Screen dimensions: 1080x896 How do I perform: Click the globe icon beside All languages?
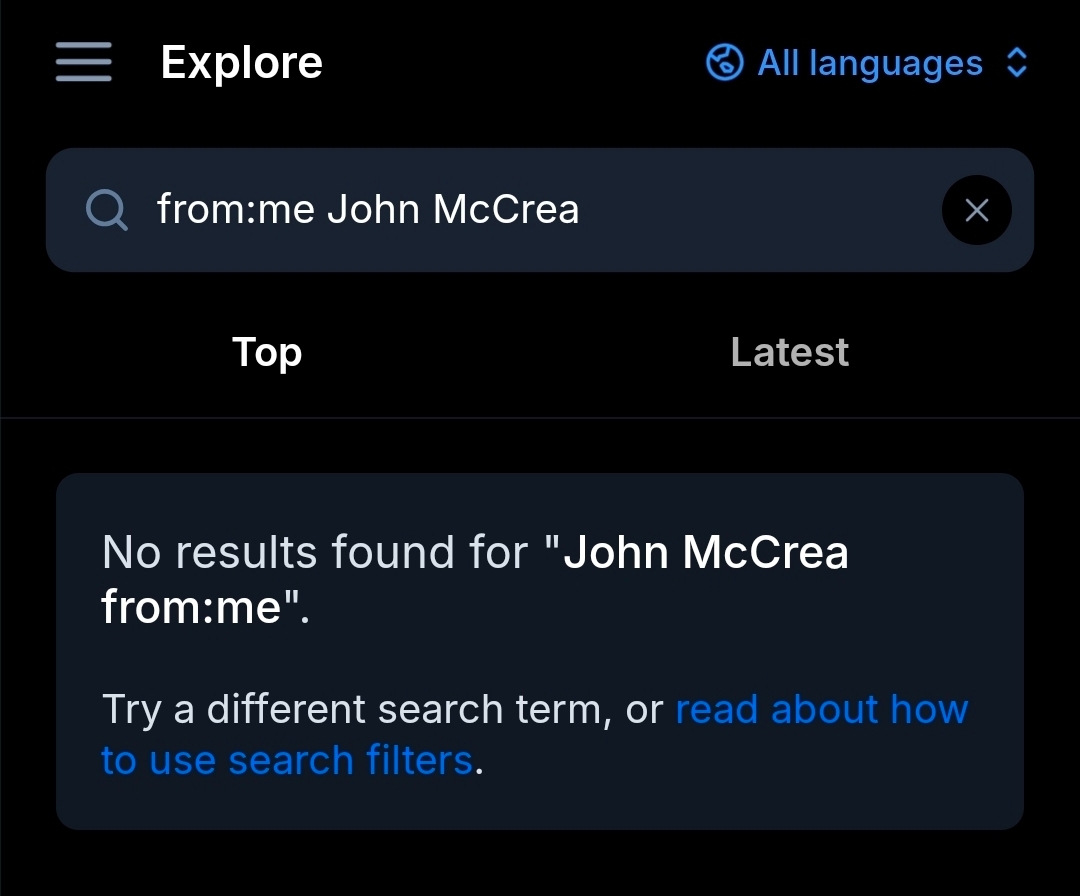coord(724,63)
